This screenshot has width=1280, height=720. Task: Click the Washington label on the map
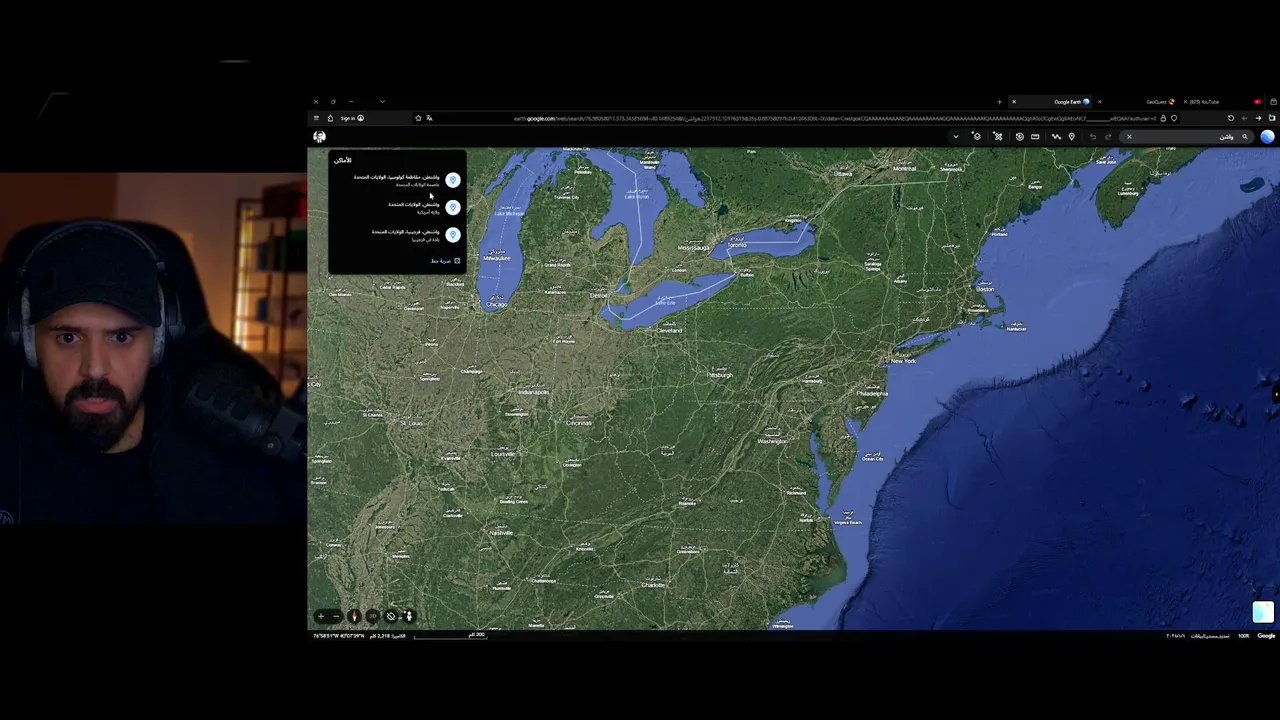[x=772, y=441]
